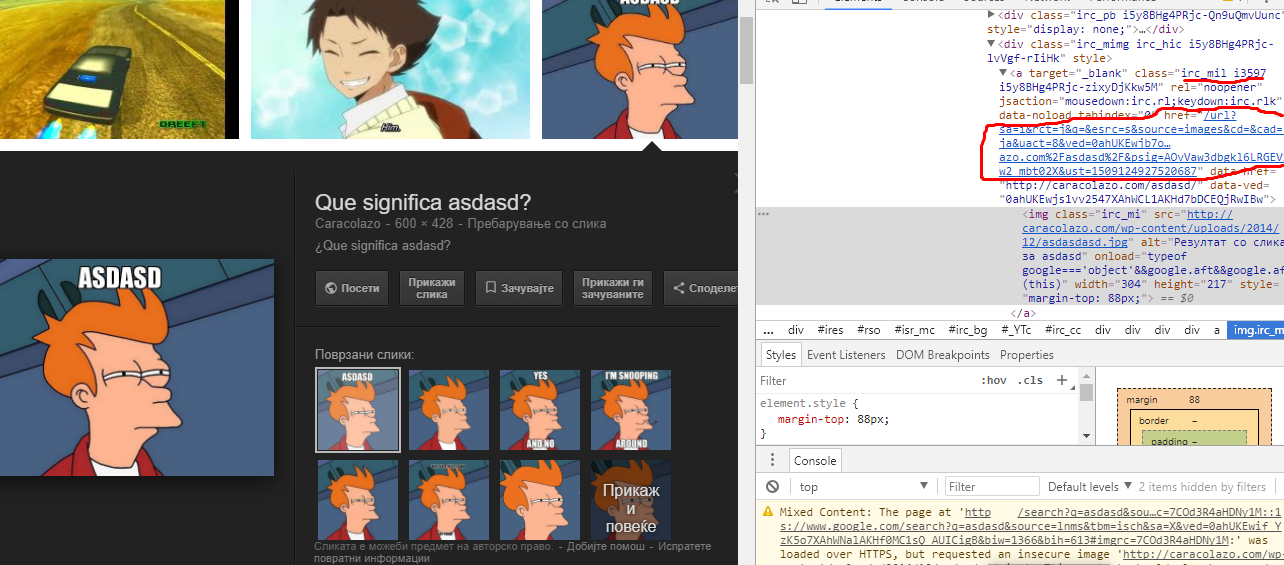The height and width of the screenshot is (565, 1284).
Task: Click the leading ellipsis in the breadcrumb bar
Action: click(768, 330)
